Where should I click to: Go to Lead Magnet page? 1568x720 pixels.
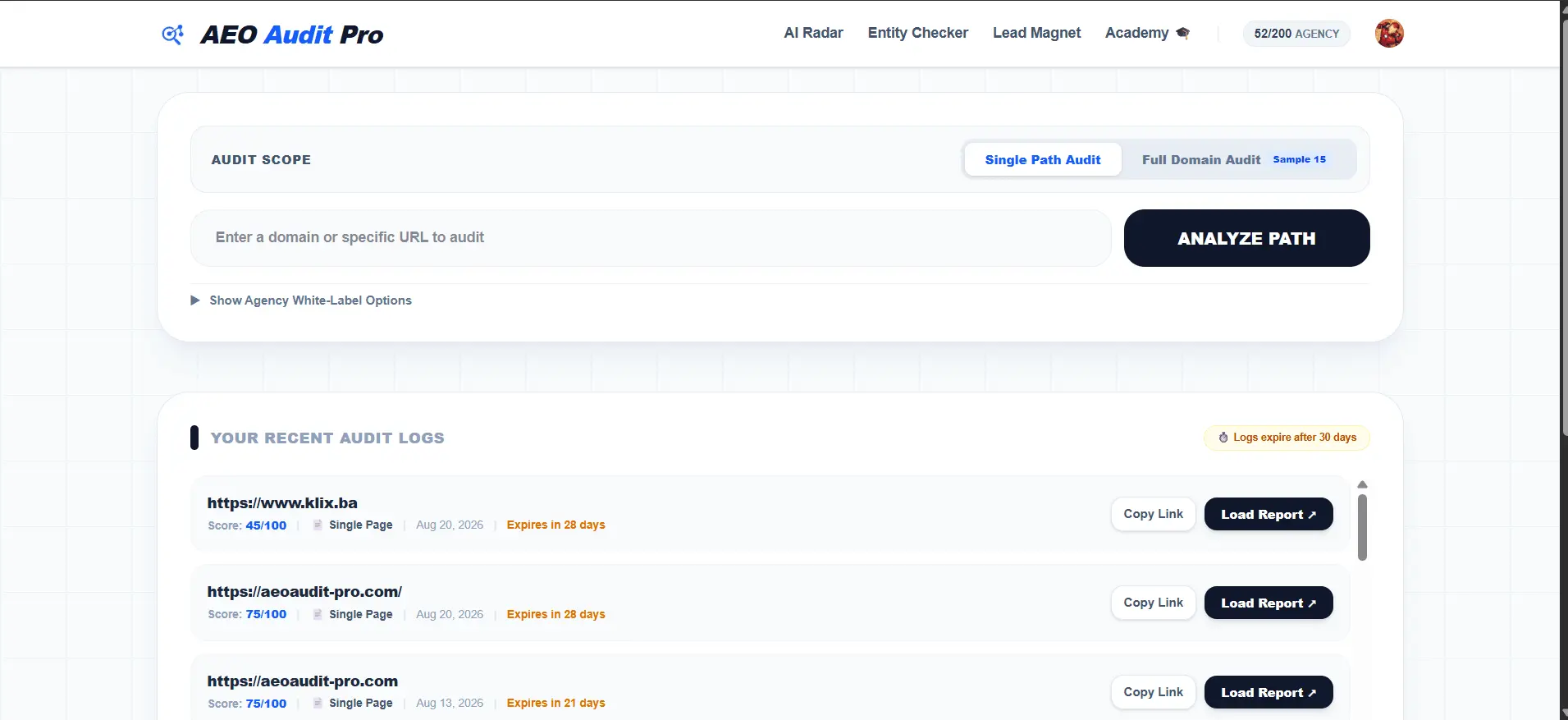tap(1036, 33)
